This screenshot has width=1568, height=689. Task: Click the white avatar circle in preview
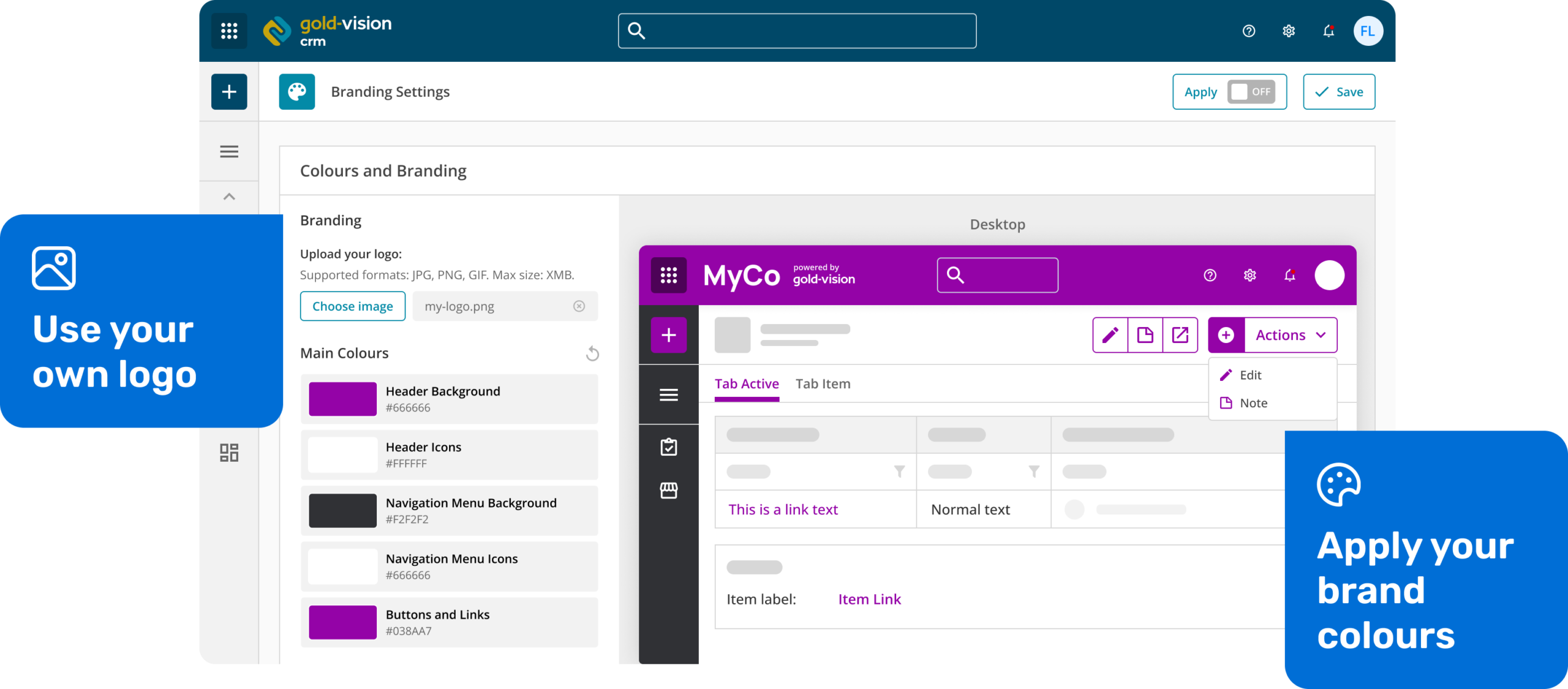1330,275
